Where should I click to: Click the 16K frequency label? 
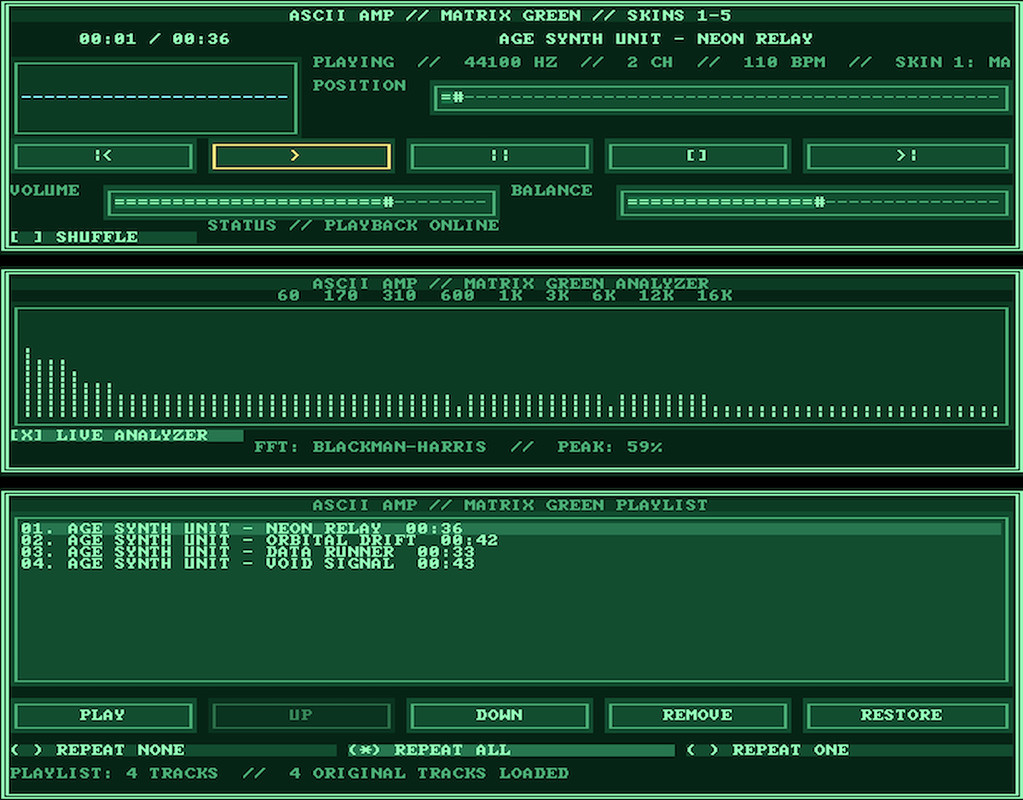pos(714,296)
